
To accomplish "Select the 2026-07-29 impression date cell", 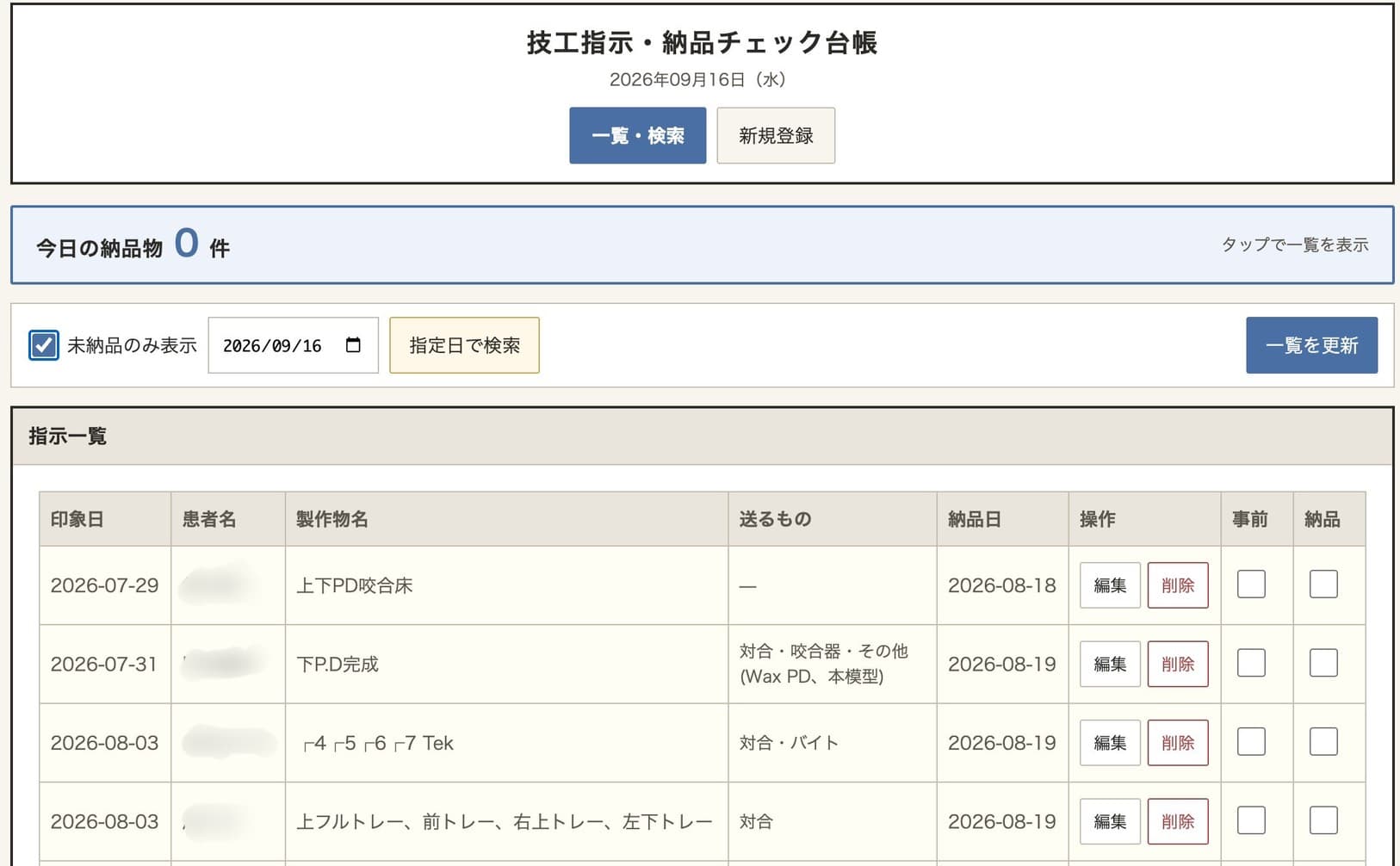I will click(105, 585).
